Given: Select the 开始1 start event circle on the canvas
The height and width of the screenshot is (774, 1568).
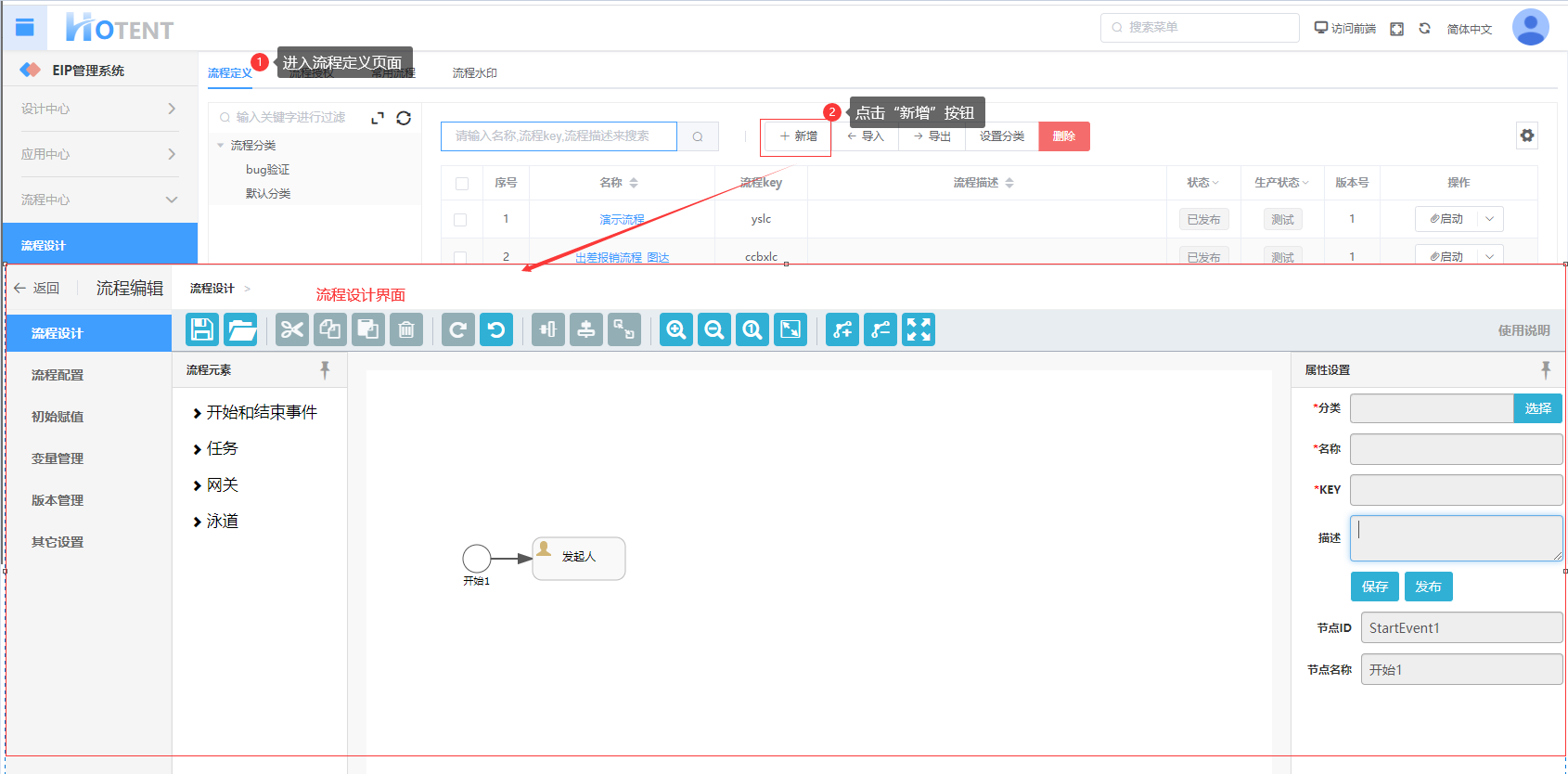Looking at the screenshot, I should click(477, 558).
